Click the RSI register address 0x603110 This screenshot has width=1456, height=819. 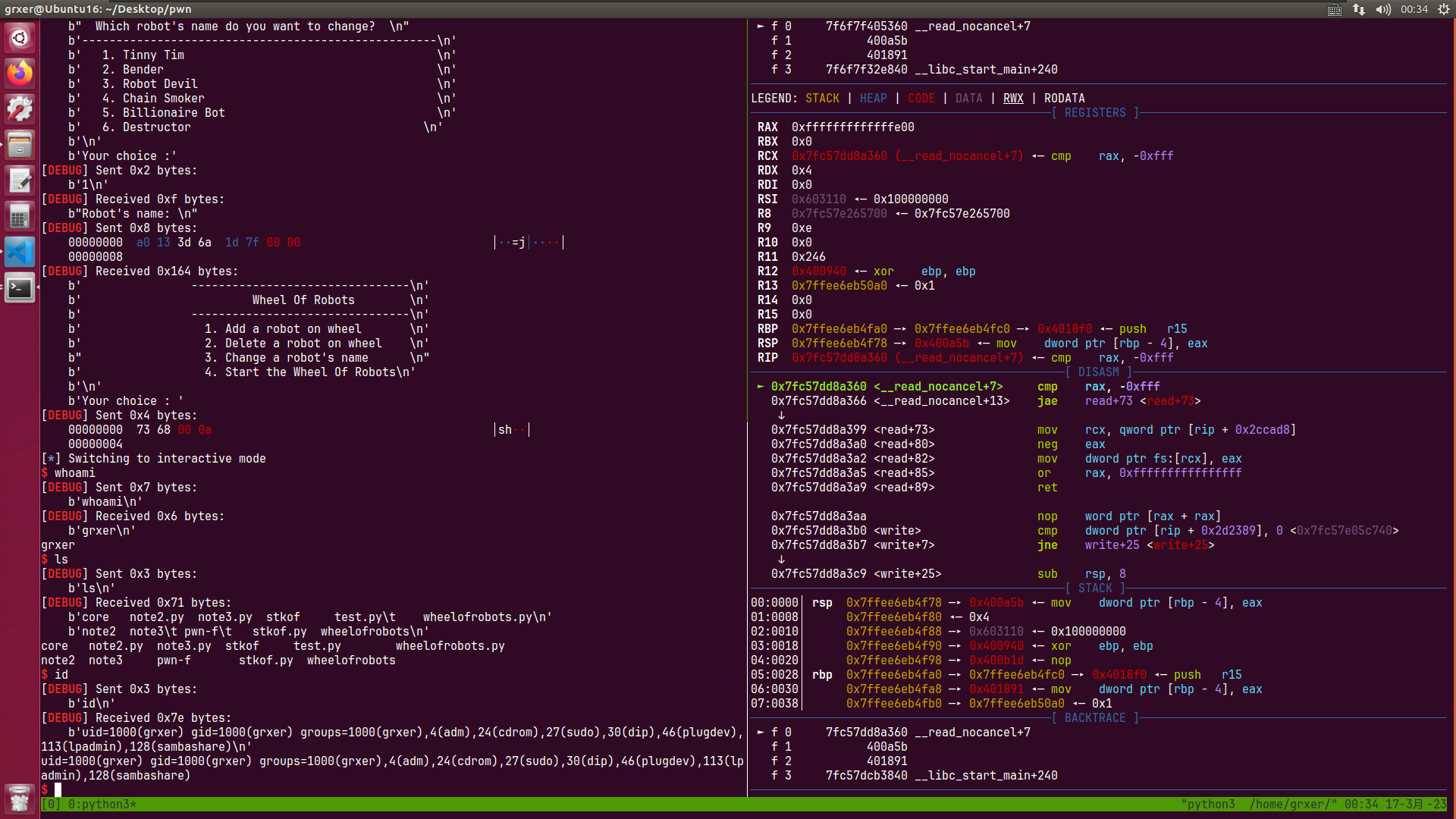[818, 199]
